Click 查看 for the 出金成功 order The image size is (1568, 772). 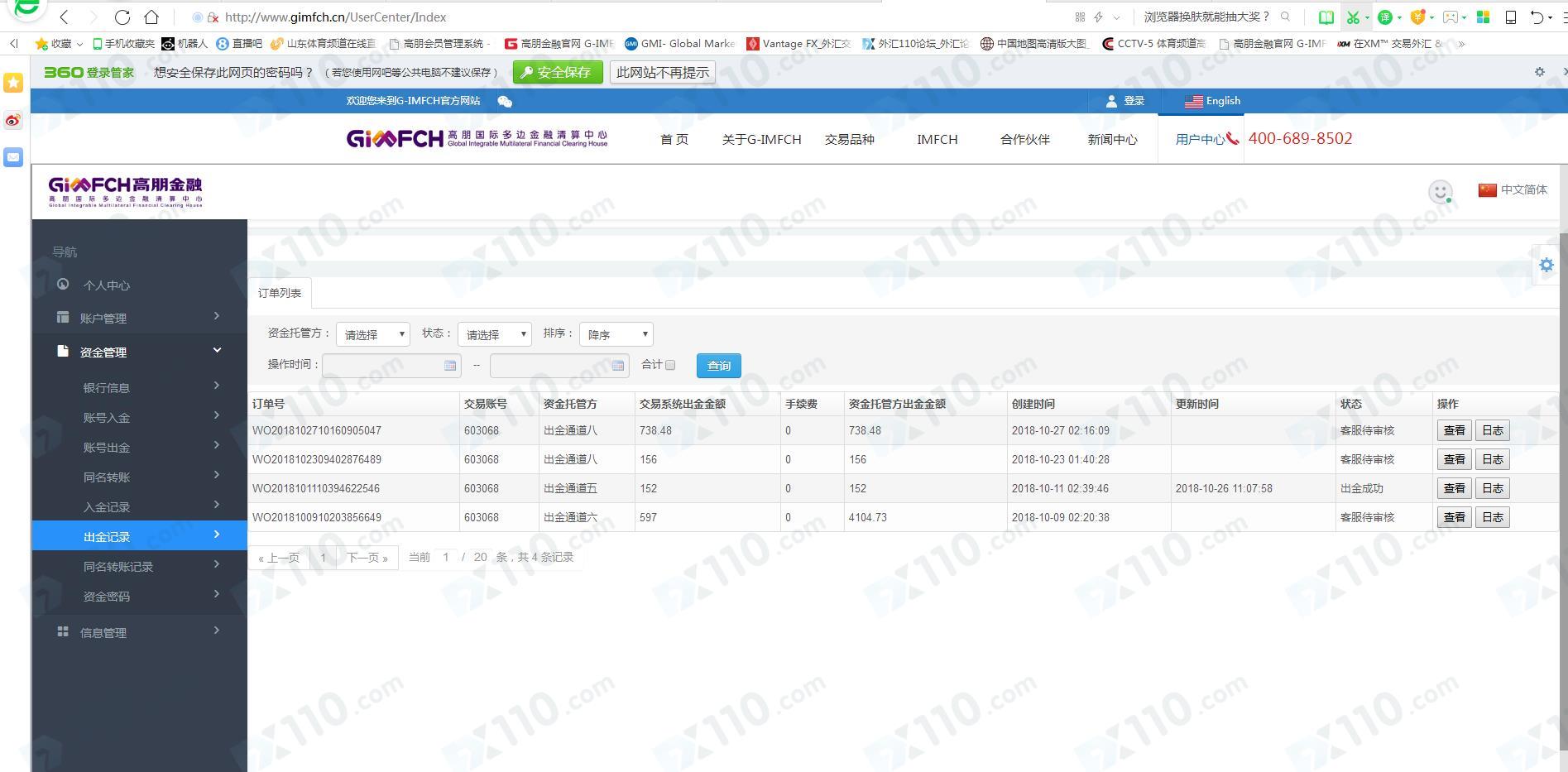click(1454, 488)
